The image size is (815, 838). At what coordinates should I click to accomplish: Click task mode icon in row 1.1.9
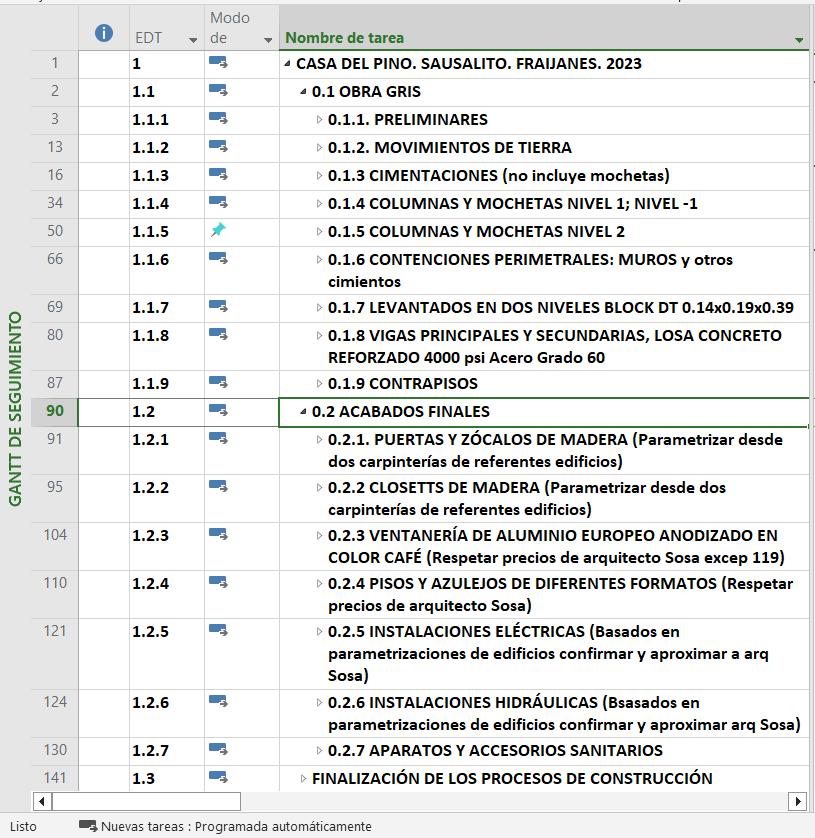[218, 382]
